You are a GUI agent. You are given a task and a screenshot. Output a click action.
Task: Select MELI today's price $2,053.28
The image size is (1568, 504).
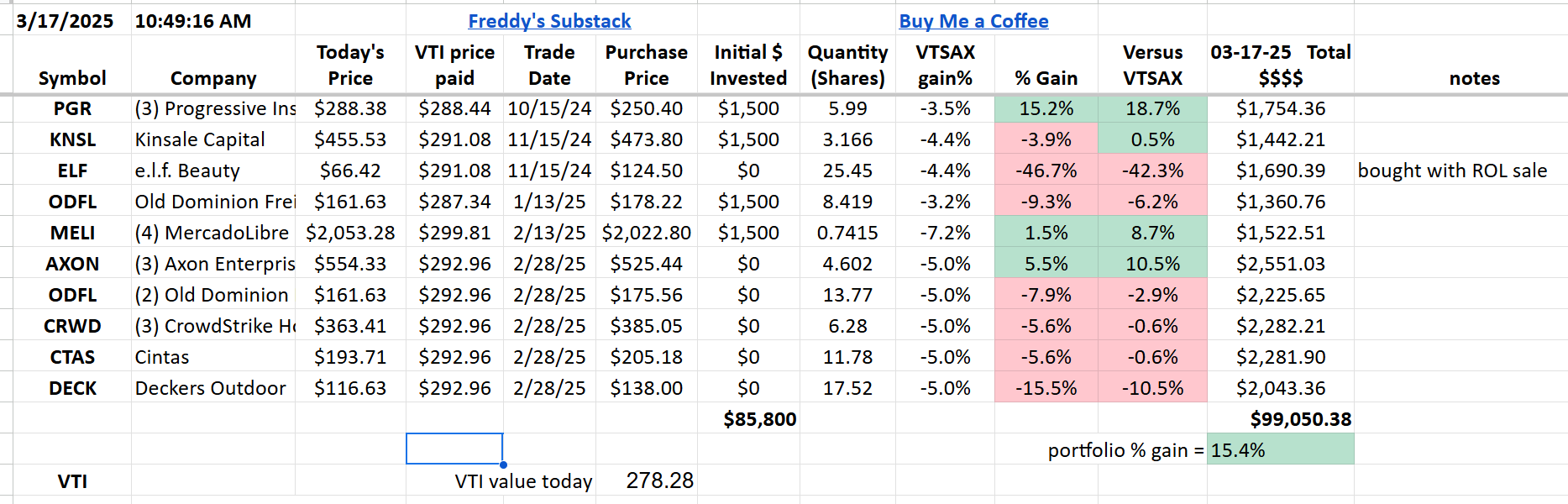(350, 233)
